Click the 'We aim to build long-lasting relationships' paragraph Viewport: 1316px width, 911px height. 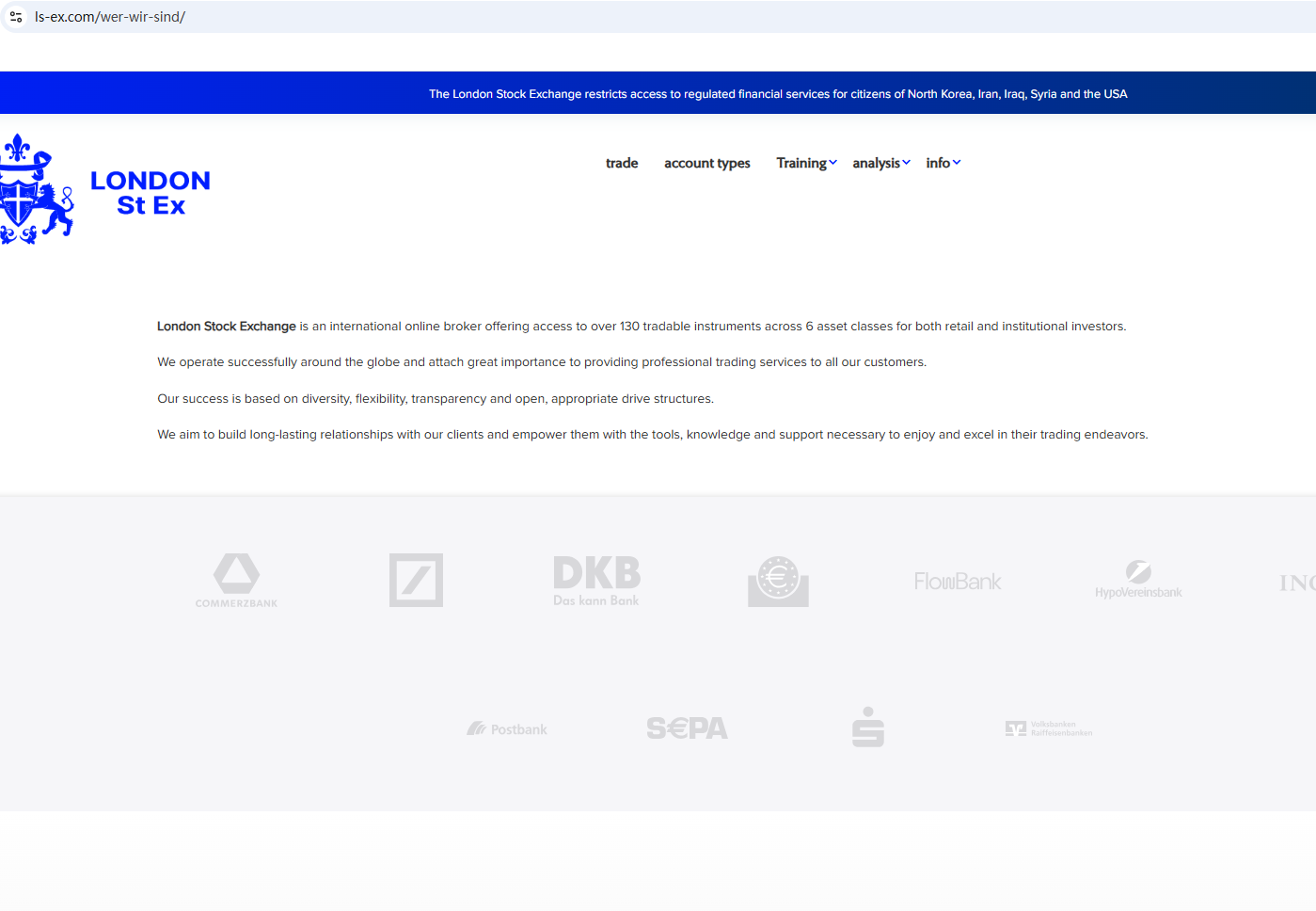click(653, 435)
